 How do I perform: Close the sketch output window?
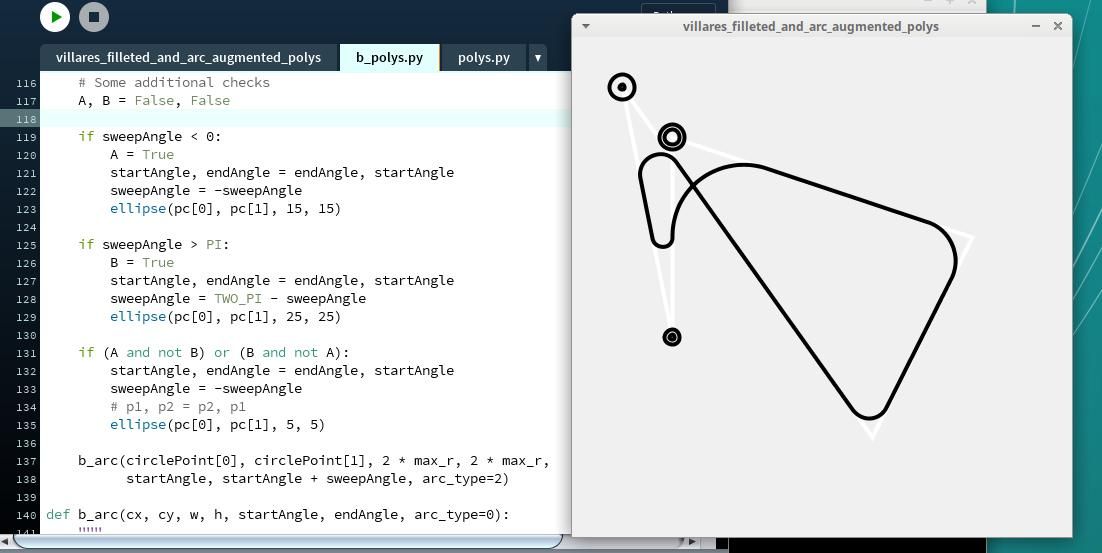[x=1058, y=26]
